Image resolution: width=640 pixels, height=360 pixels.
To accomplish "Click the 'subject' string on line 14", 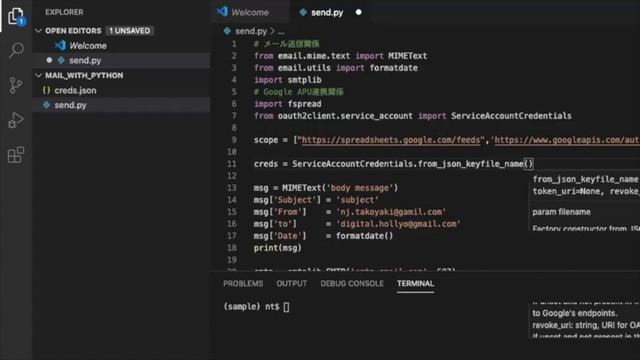I will point(357,200).
